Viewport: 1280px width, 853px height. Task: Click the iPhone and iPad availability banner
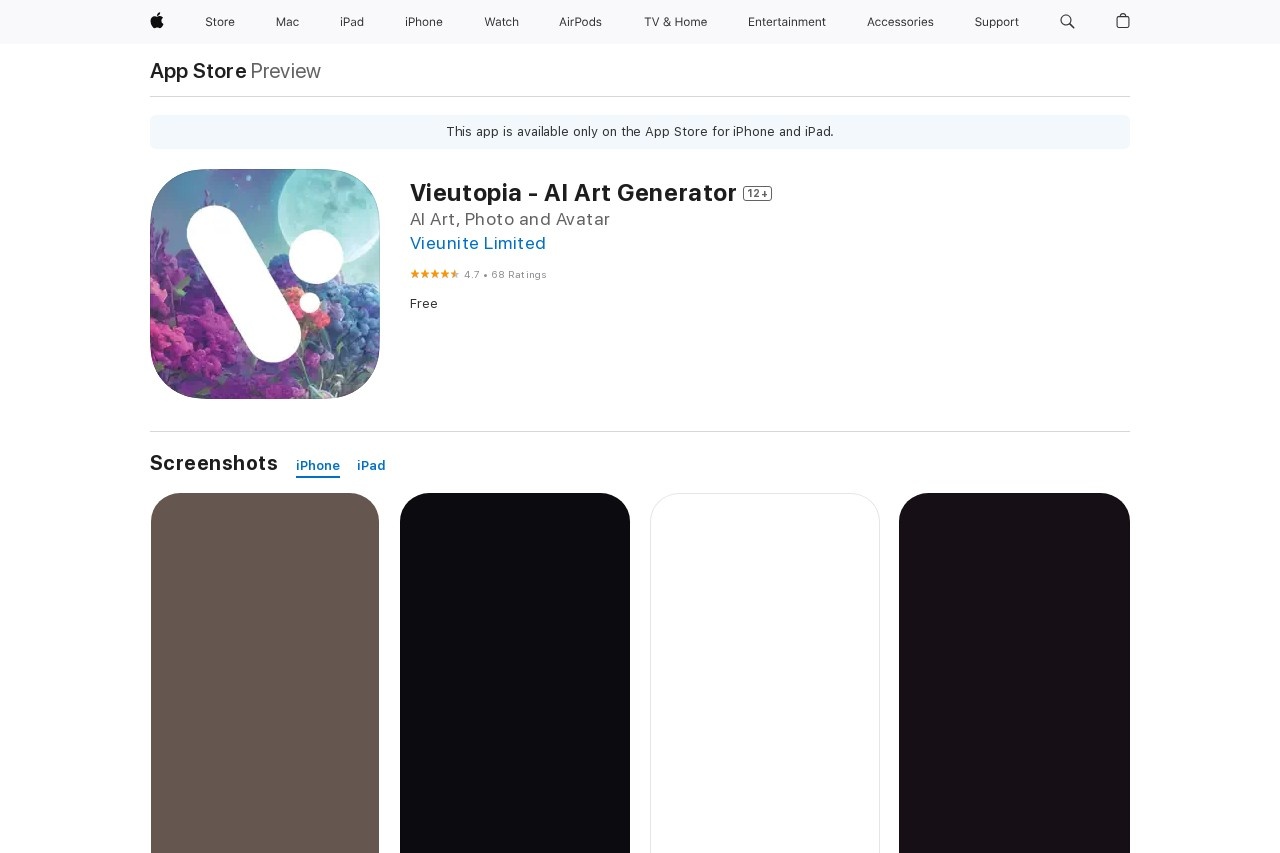point(640,132)
